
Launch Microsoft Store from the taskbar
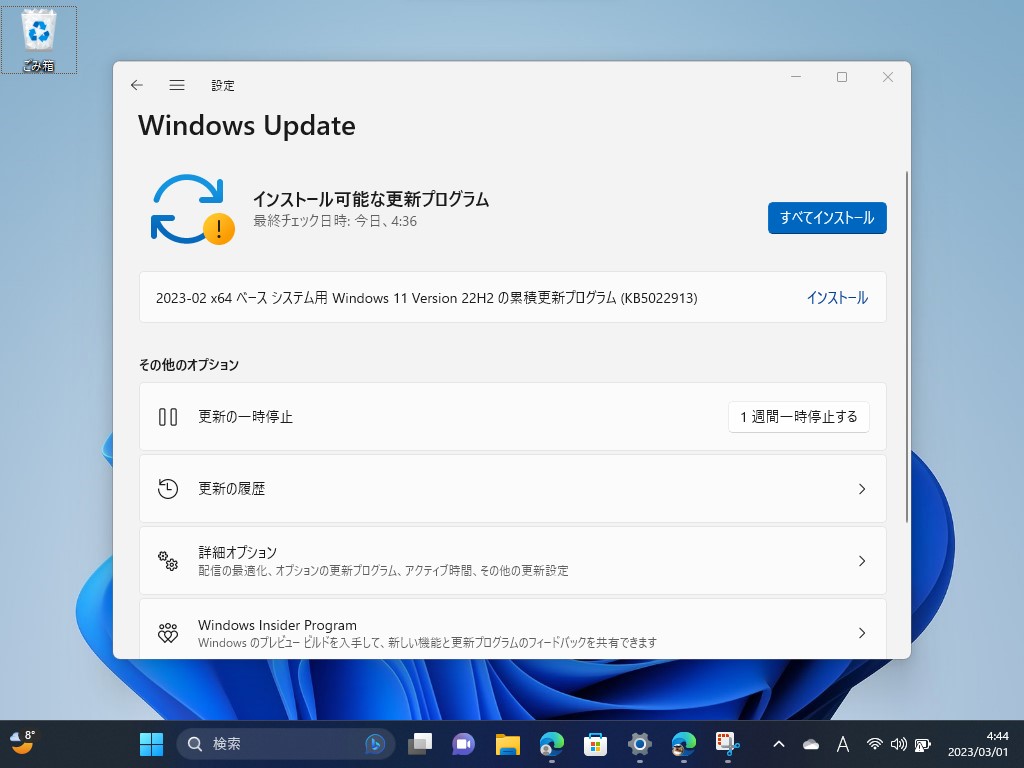[x=595, y=744]
